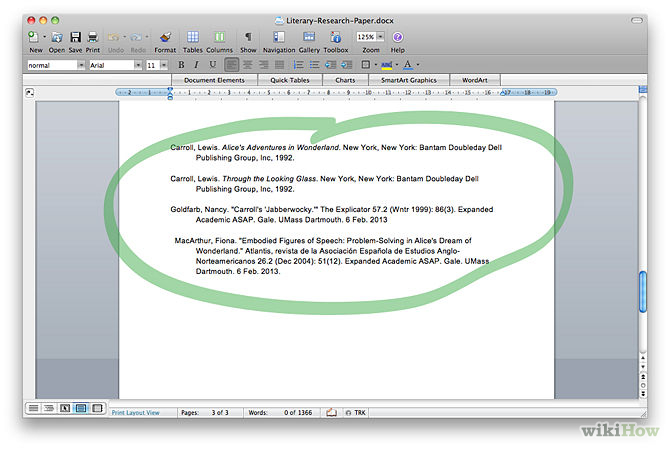Click the New document icon
Screen dimensions: 670x449
click(x=35, y=36)
